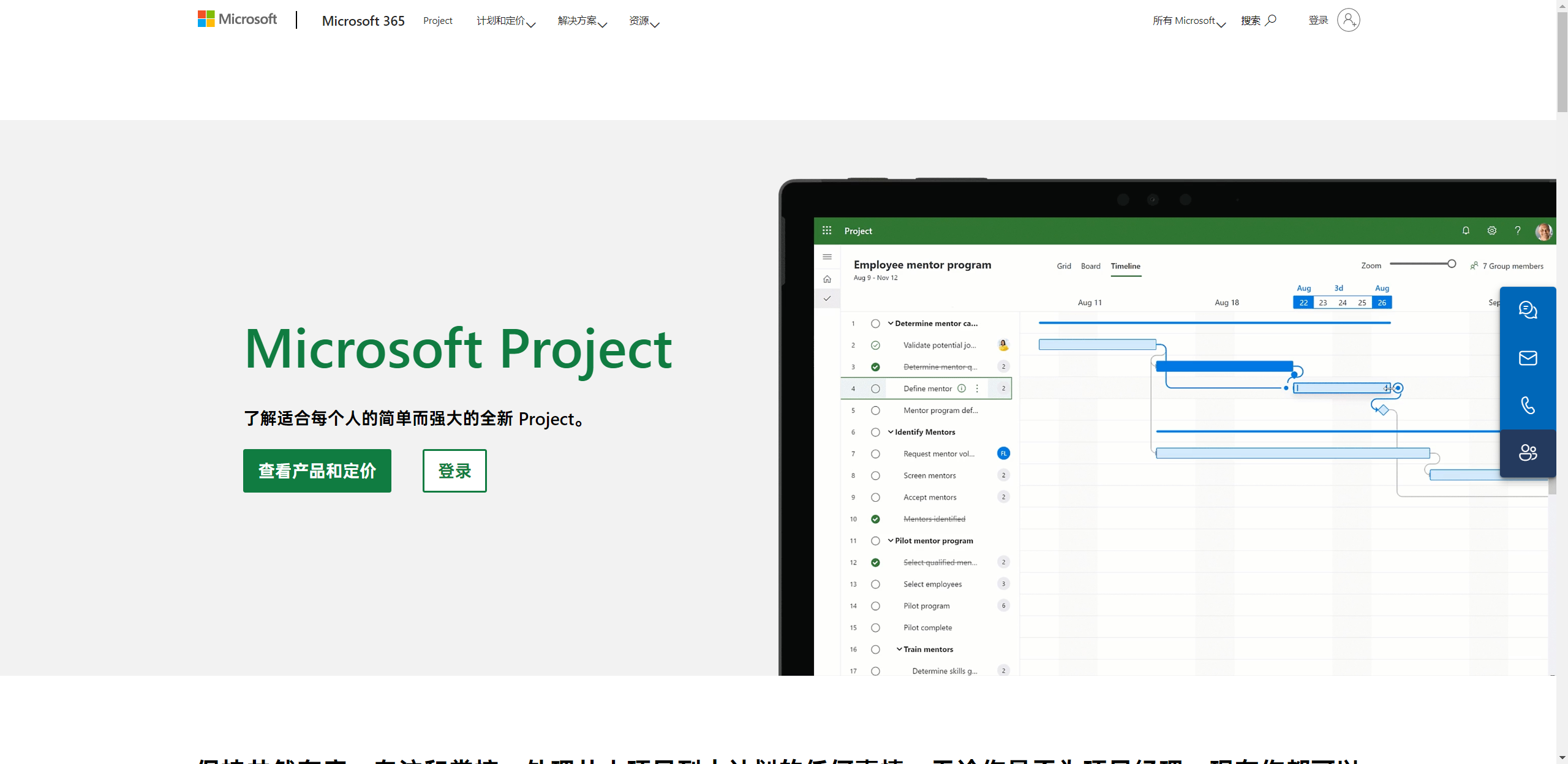Click the Microsoft logo

click(x=237, y=20)
